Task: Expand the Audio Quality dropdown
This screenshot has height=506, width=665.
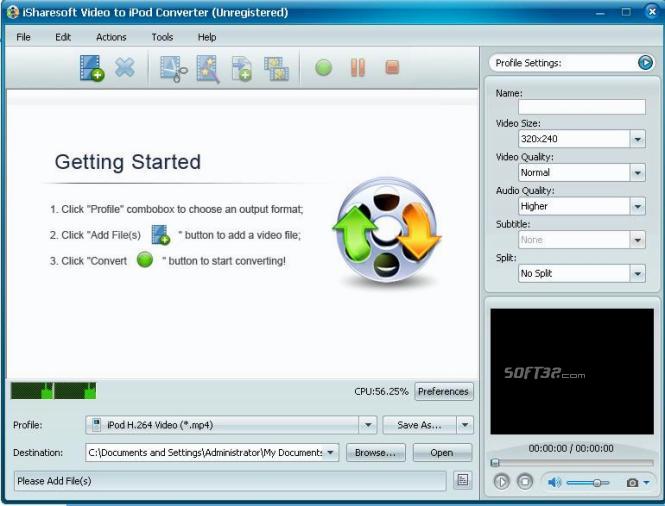Action: point(637,207)
